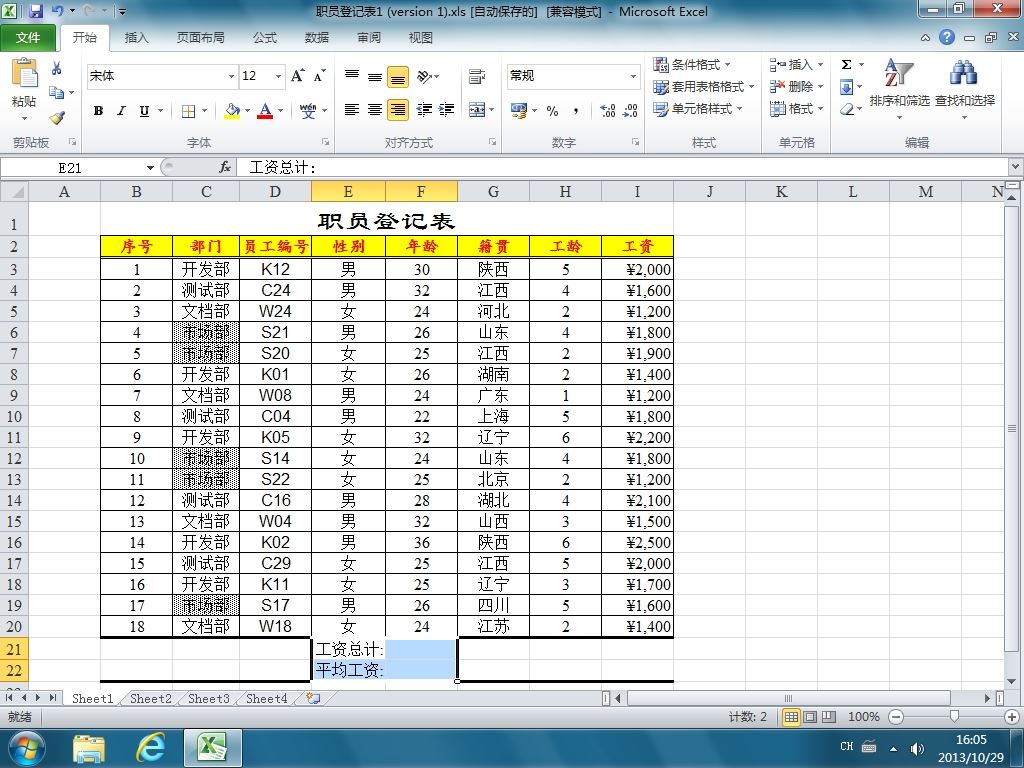This screenshot has width=1024, height=768.
Task: Click the zoom slider handle
Action: point(954,717)
